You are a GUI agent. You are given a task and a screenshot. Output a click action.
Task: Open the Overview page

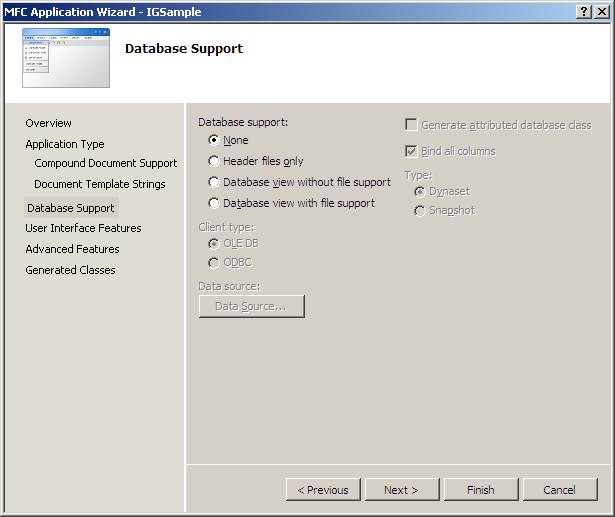tap(48, 123)
